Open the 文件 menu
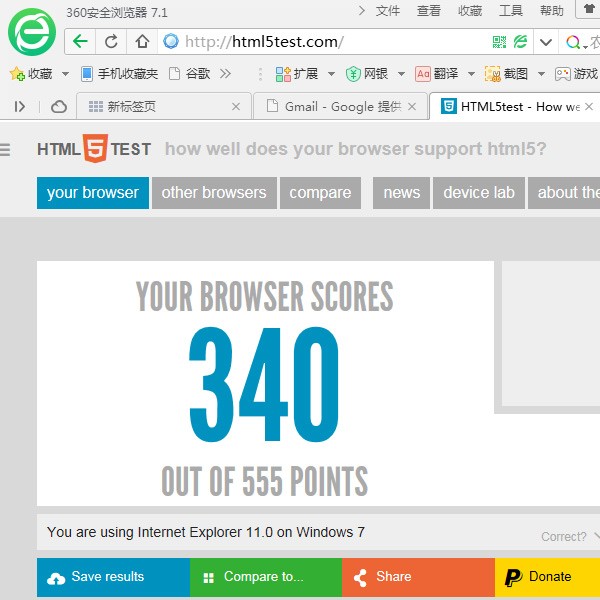 tap(387, 11)
